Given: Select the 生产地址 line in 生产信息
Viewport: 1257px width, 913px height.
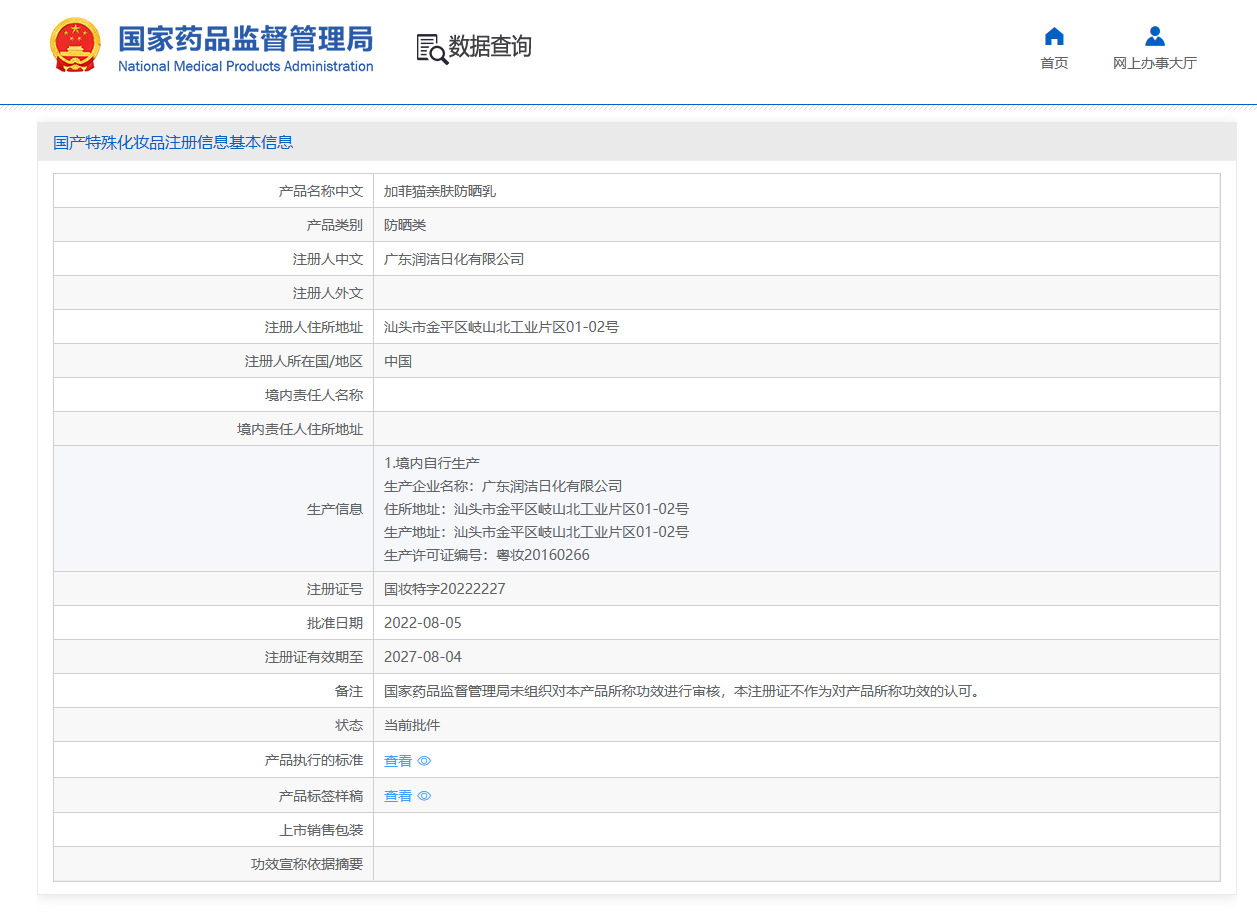Looking at the screenshot, I should (x=536, y=532).
